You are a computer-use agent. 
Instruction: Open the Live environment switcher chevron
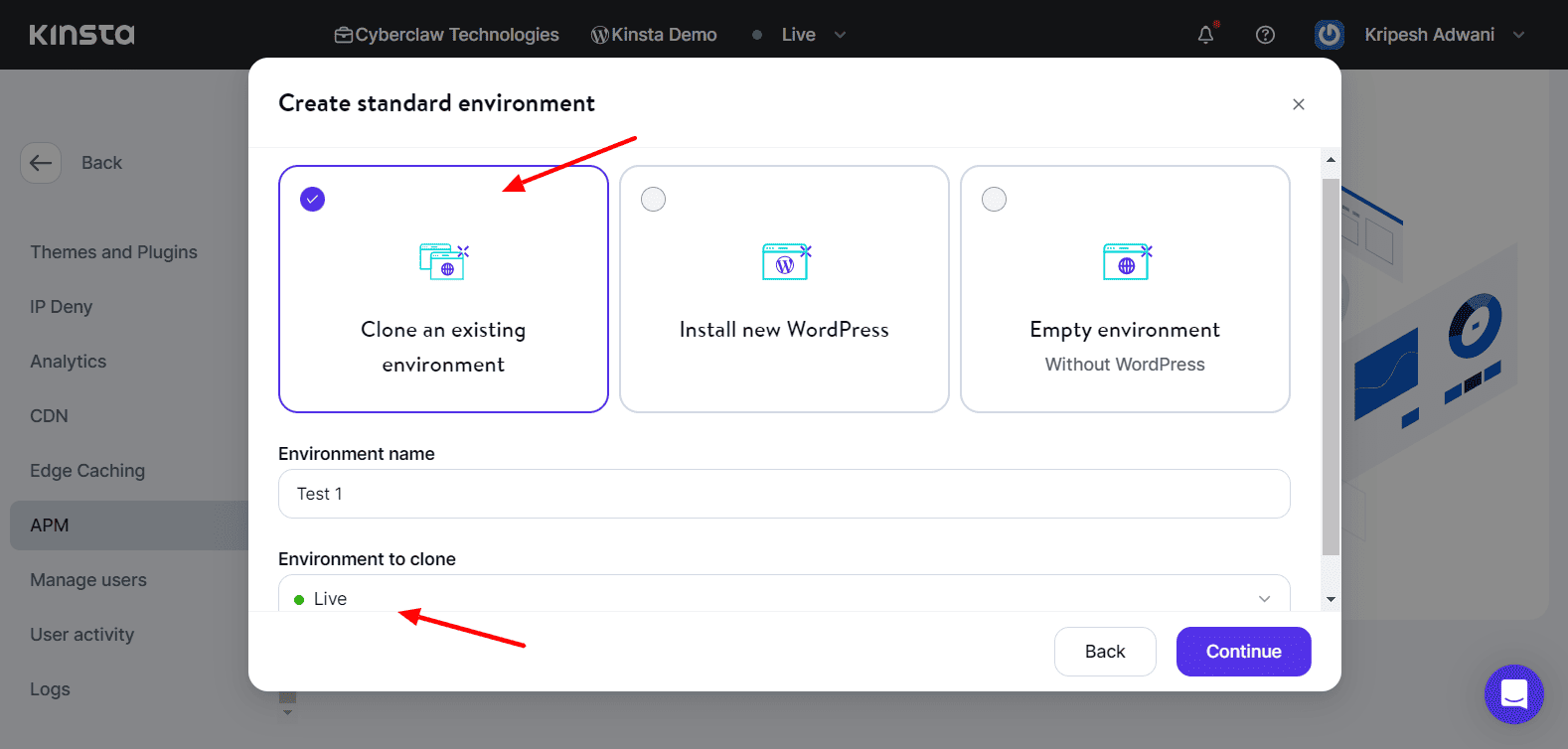pos(840,35)
